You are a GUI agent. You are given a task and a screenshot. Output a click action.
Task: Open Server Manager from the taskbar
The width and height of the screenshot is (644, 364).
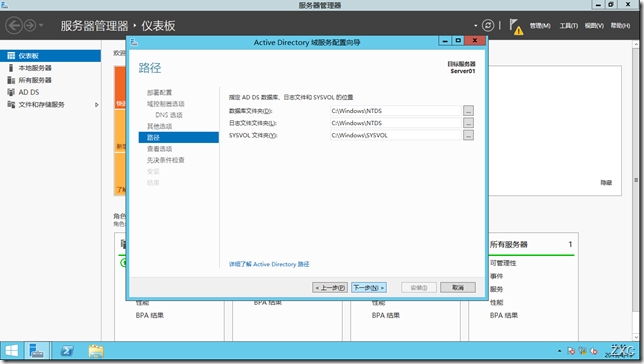coord(37,351)
